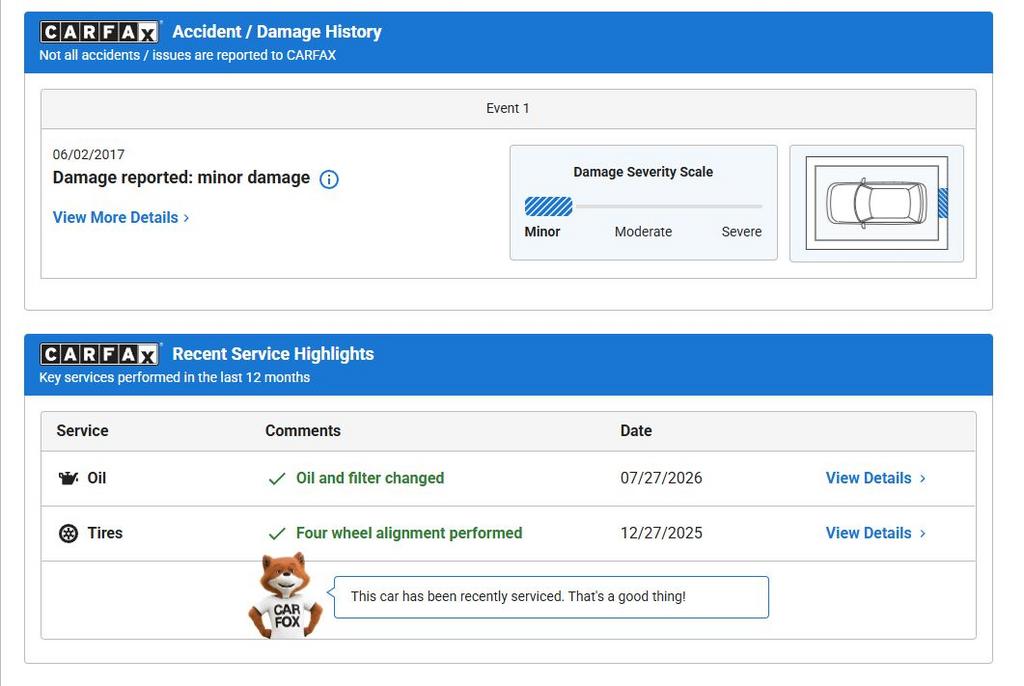Click the 06/02/2017 event date

[89, 155]
